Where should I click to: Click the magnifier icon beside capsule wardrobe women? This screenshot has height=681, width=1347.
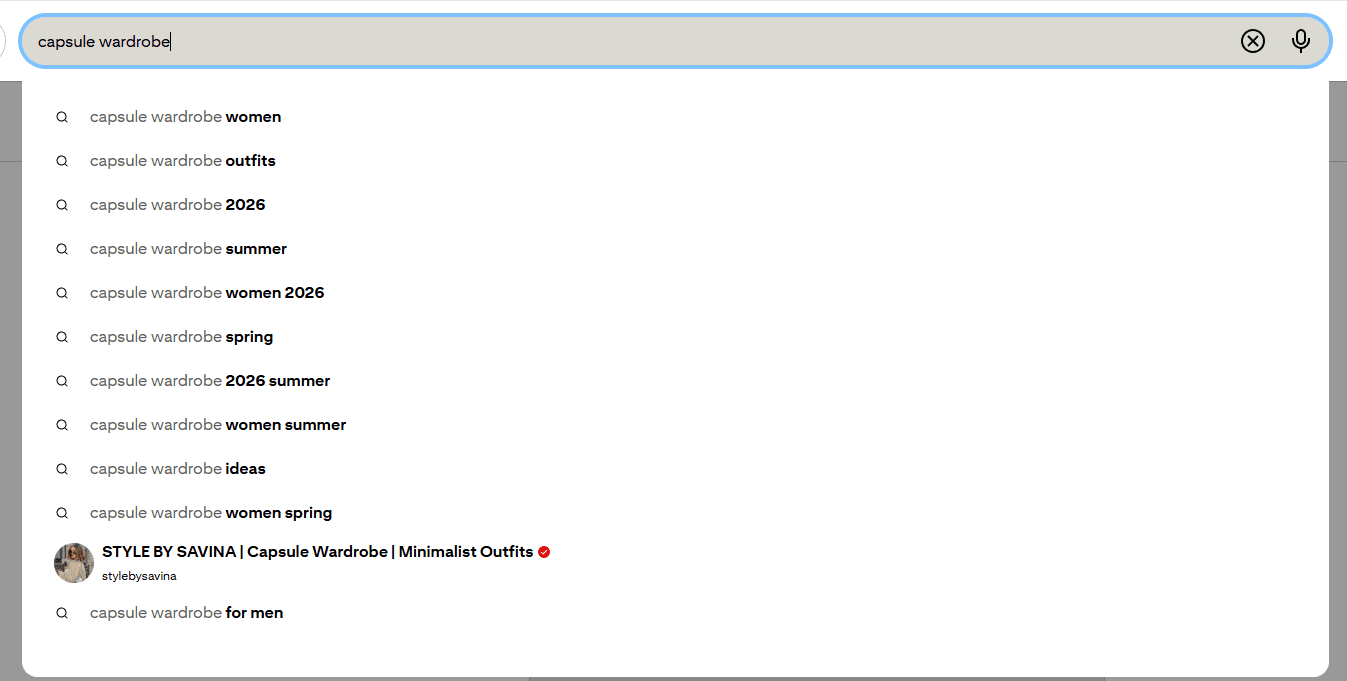pyautogui.click(x=62, y=117)
